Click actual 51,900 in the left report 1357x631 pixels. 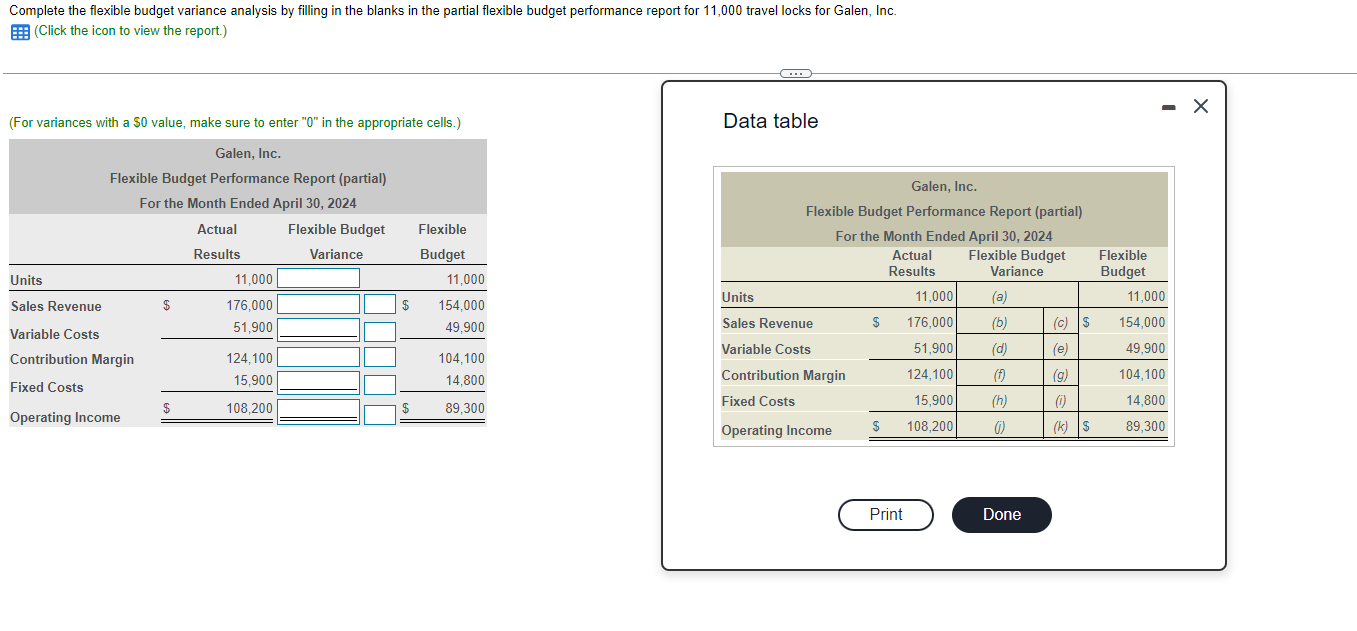pyautogui.click(x=253, y=327)
